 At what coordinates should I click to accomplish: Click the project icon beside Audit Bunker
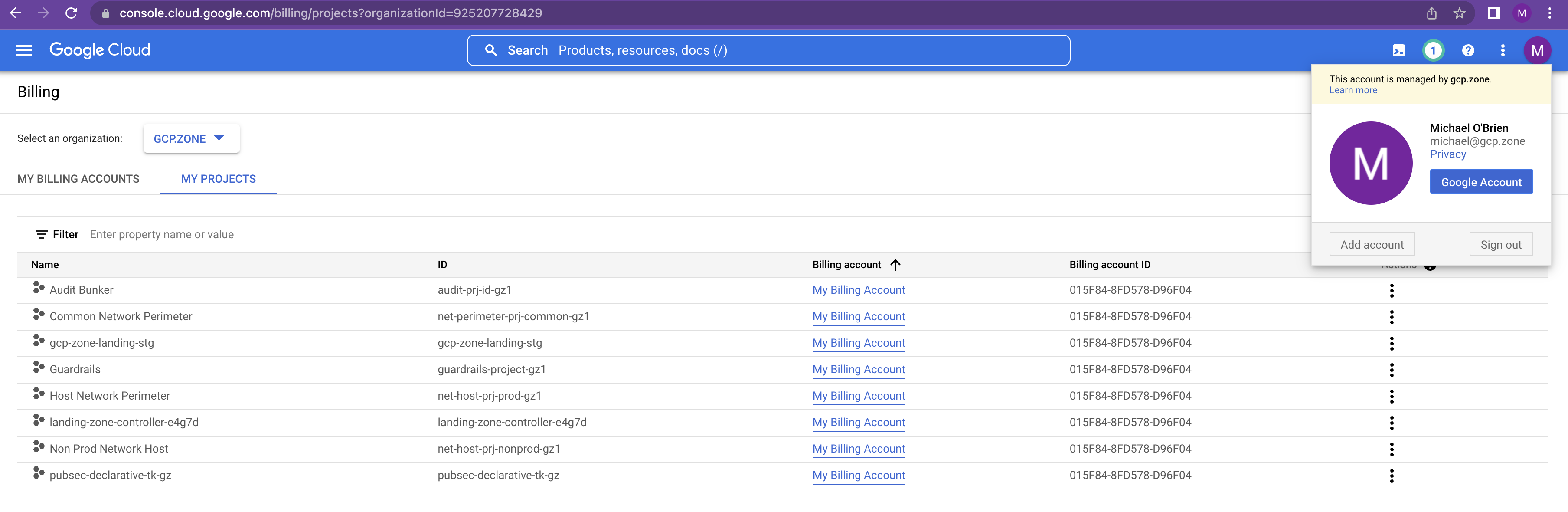click(38, 287)
